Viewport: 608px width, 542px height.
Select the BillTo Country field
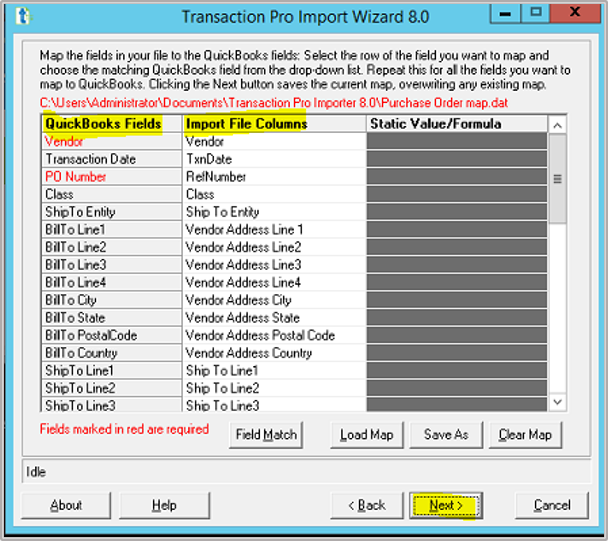click(x=111, y=353)
